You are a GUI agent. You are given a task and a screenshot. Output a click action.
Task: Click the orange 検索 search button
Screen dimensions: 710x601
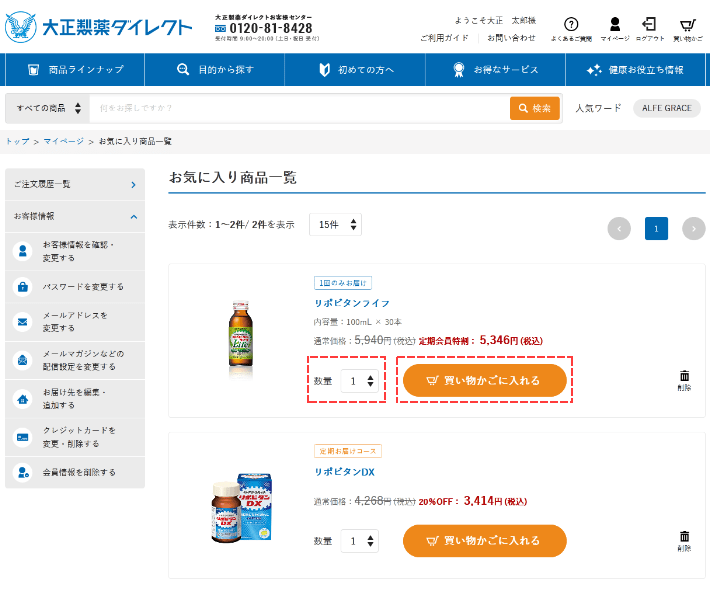click(535, 108)
